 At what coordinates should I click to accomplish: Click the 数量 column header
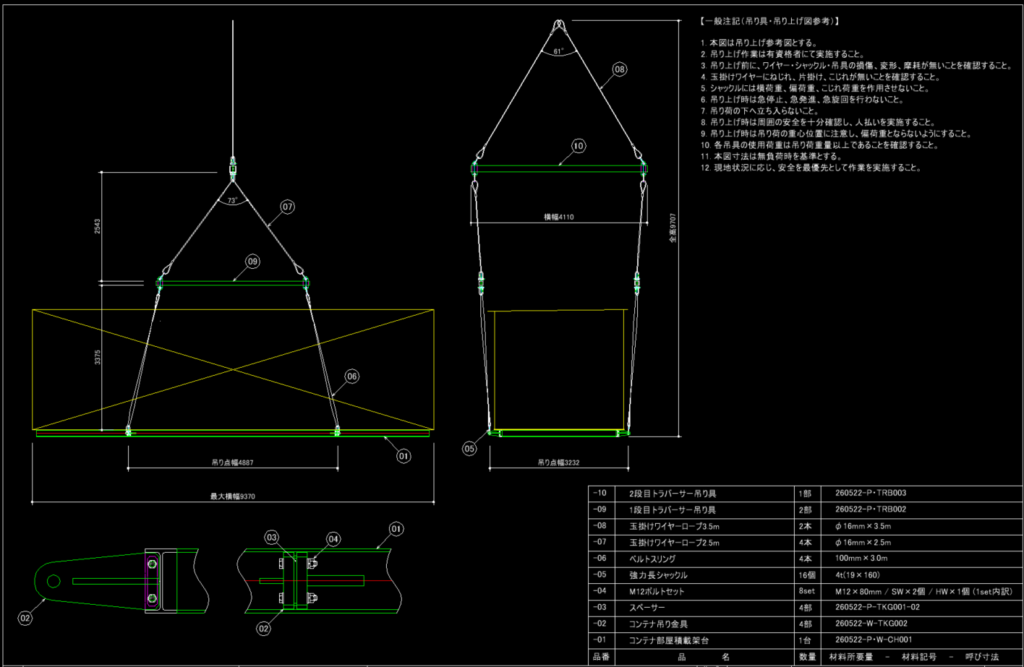pos(808,657)
